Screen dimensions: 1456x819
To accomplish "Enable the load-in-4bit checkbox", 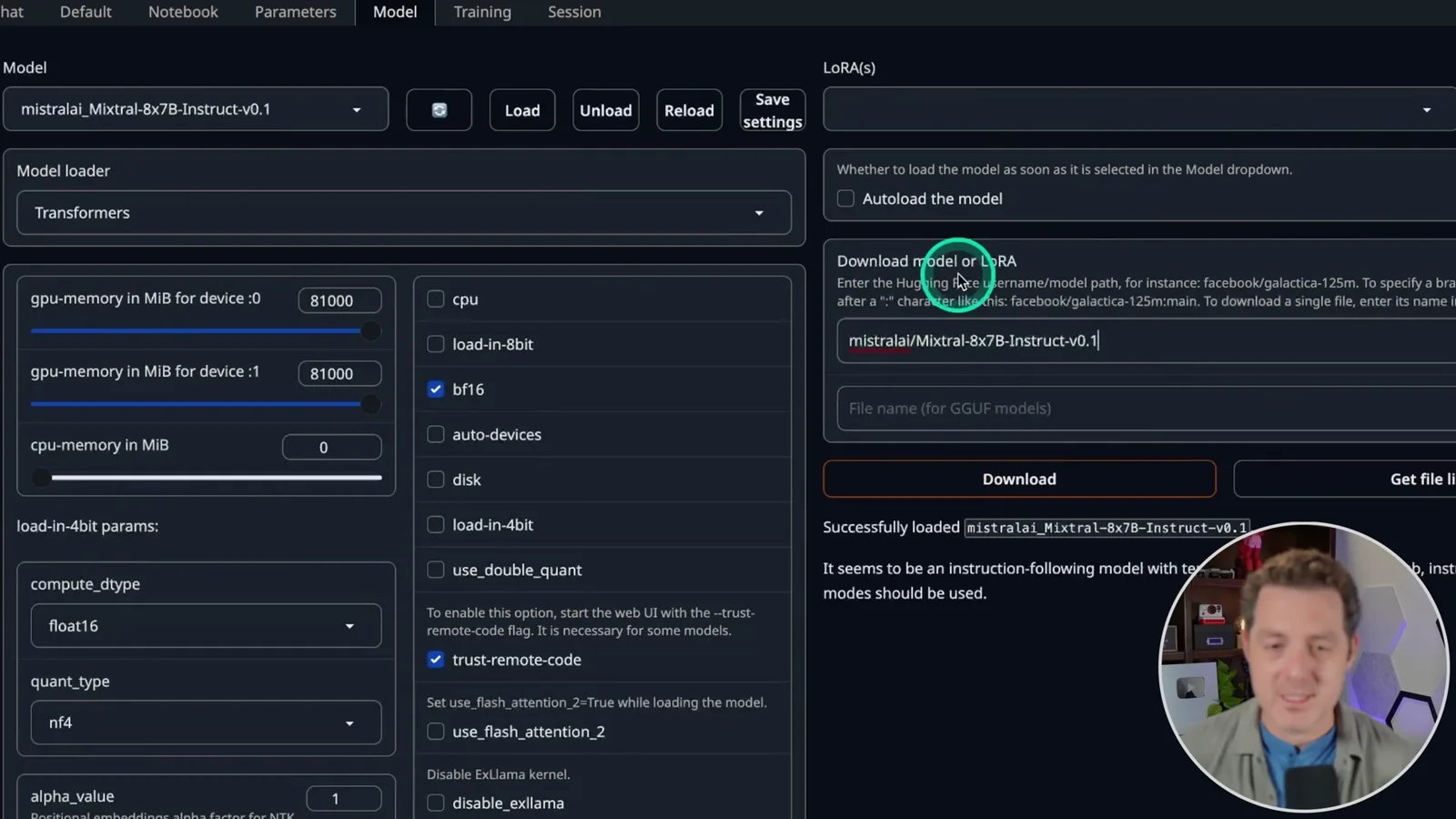I will [x=436, y=525].
